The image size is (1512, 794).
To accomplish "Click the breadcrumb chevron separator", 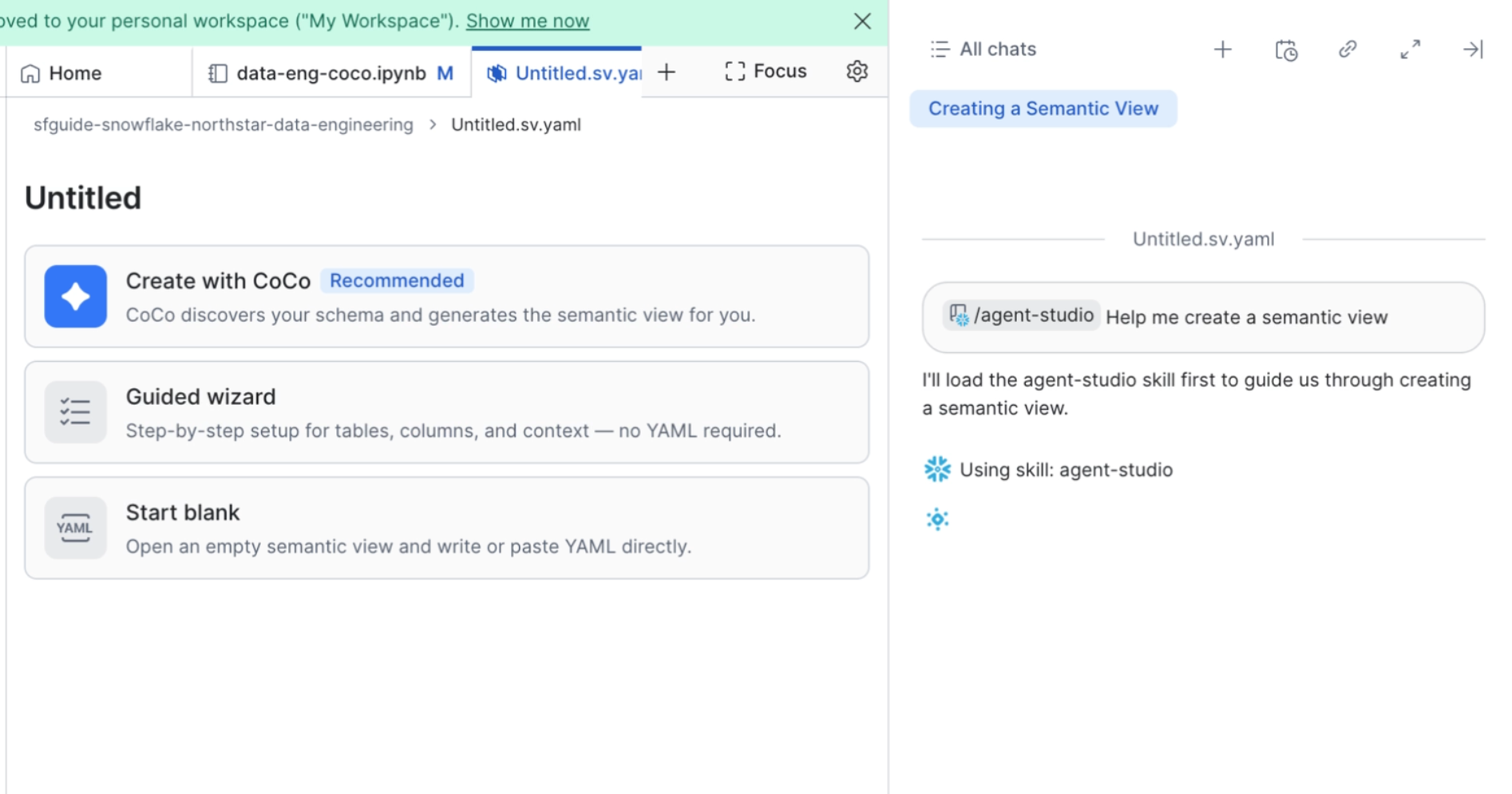I will [433, 125].
